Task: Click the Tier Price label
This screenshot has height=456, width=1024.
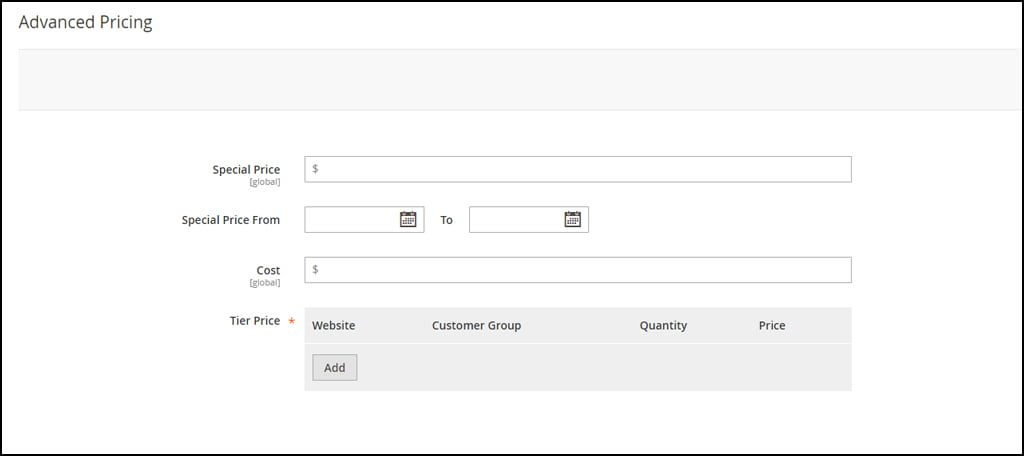Action: [x=255, y=321]
